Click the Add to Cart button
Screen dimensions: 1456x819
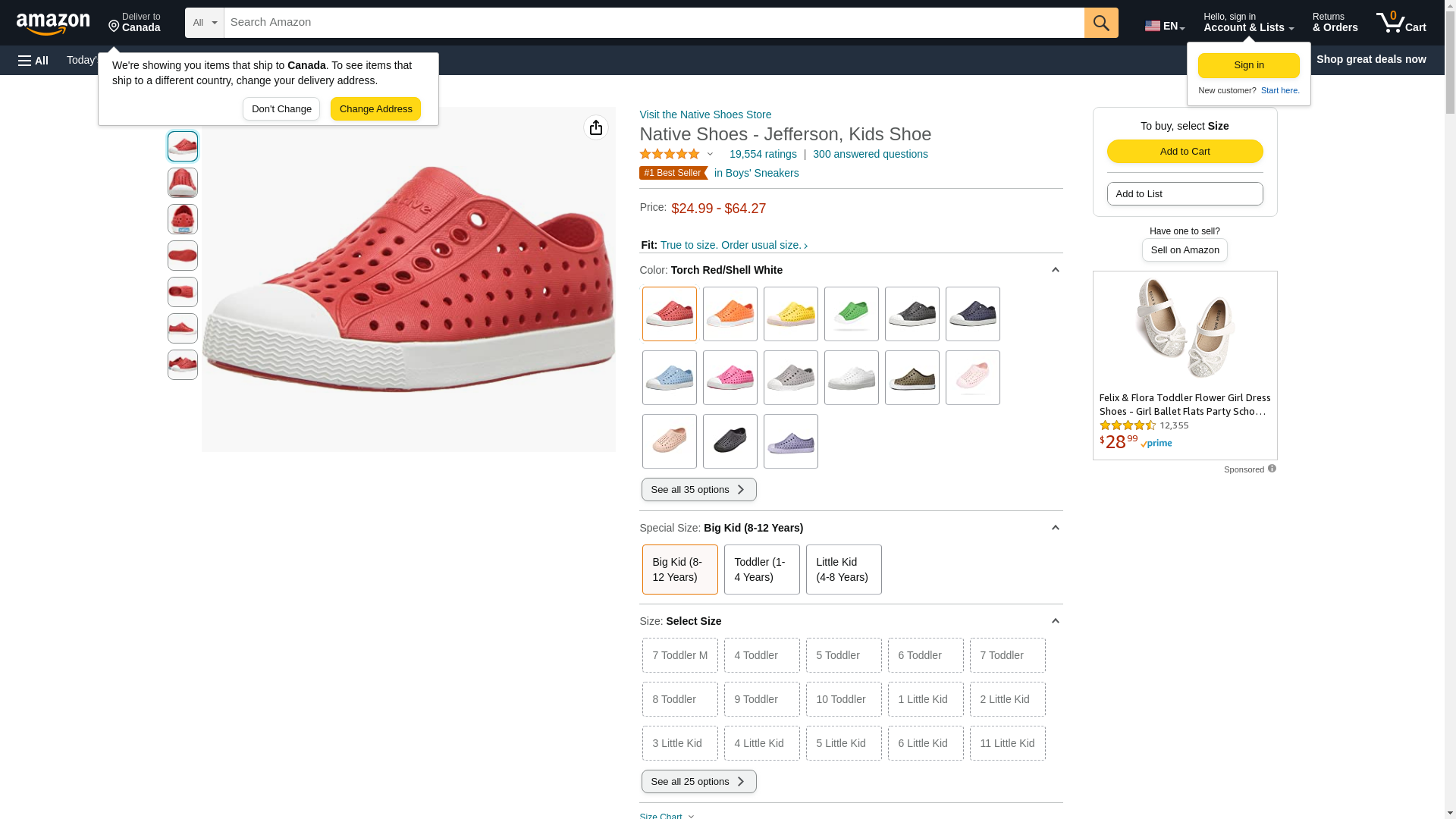click(1185, 152)
